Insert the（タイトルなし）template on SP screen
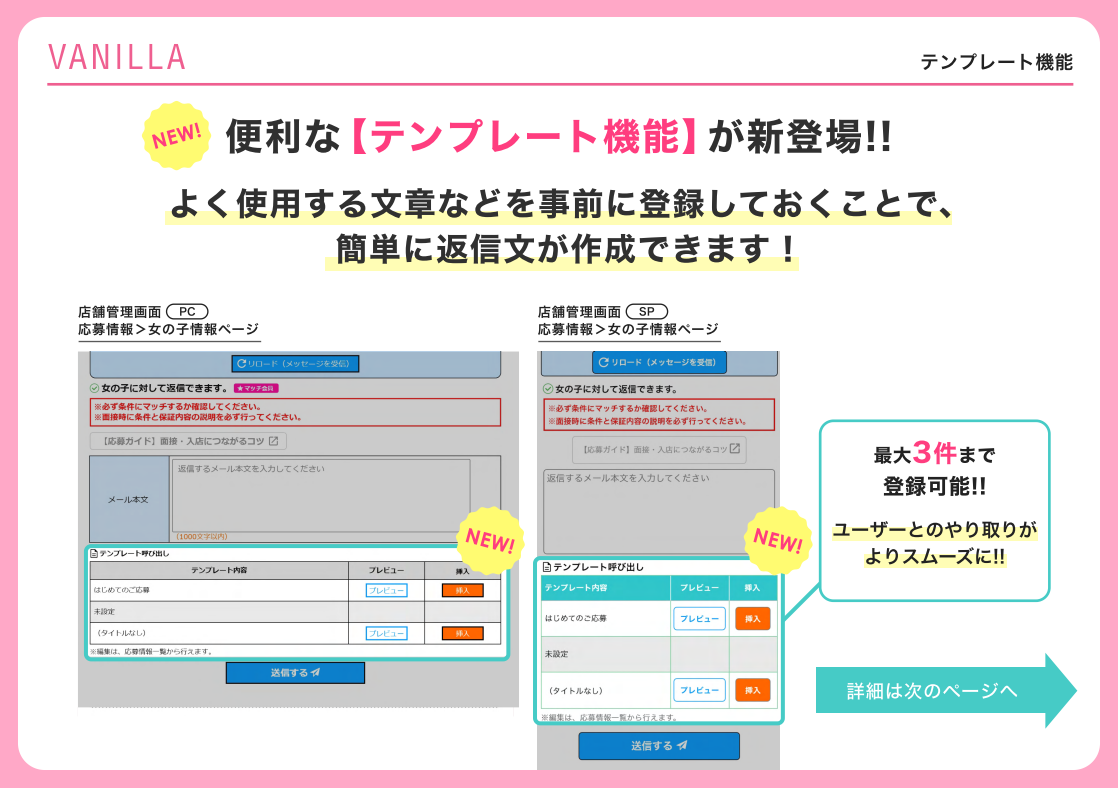This screenshot has width=1118, height=788. pos(753,688)
